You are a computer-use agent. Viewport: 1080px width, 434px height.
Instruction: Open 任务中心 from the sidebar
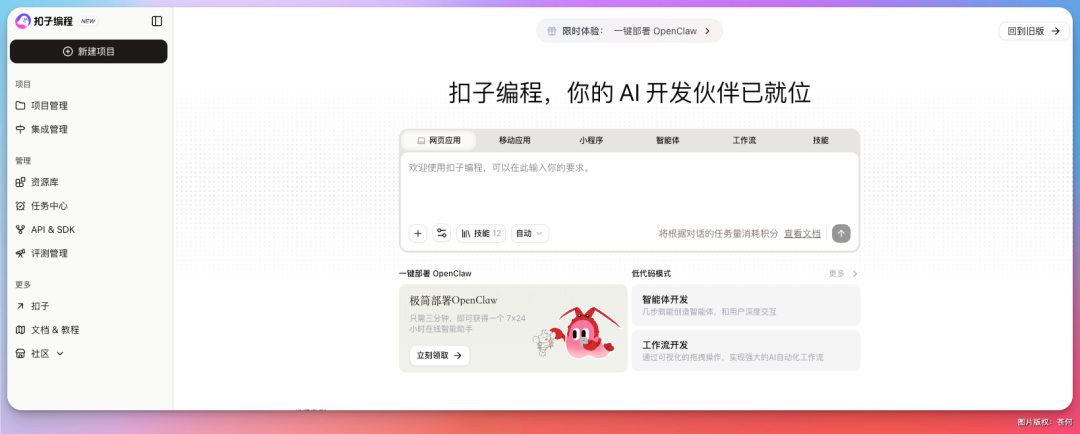49,206
